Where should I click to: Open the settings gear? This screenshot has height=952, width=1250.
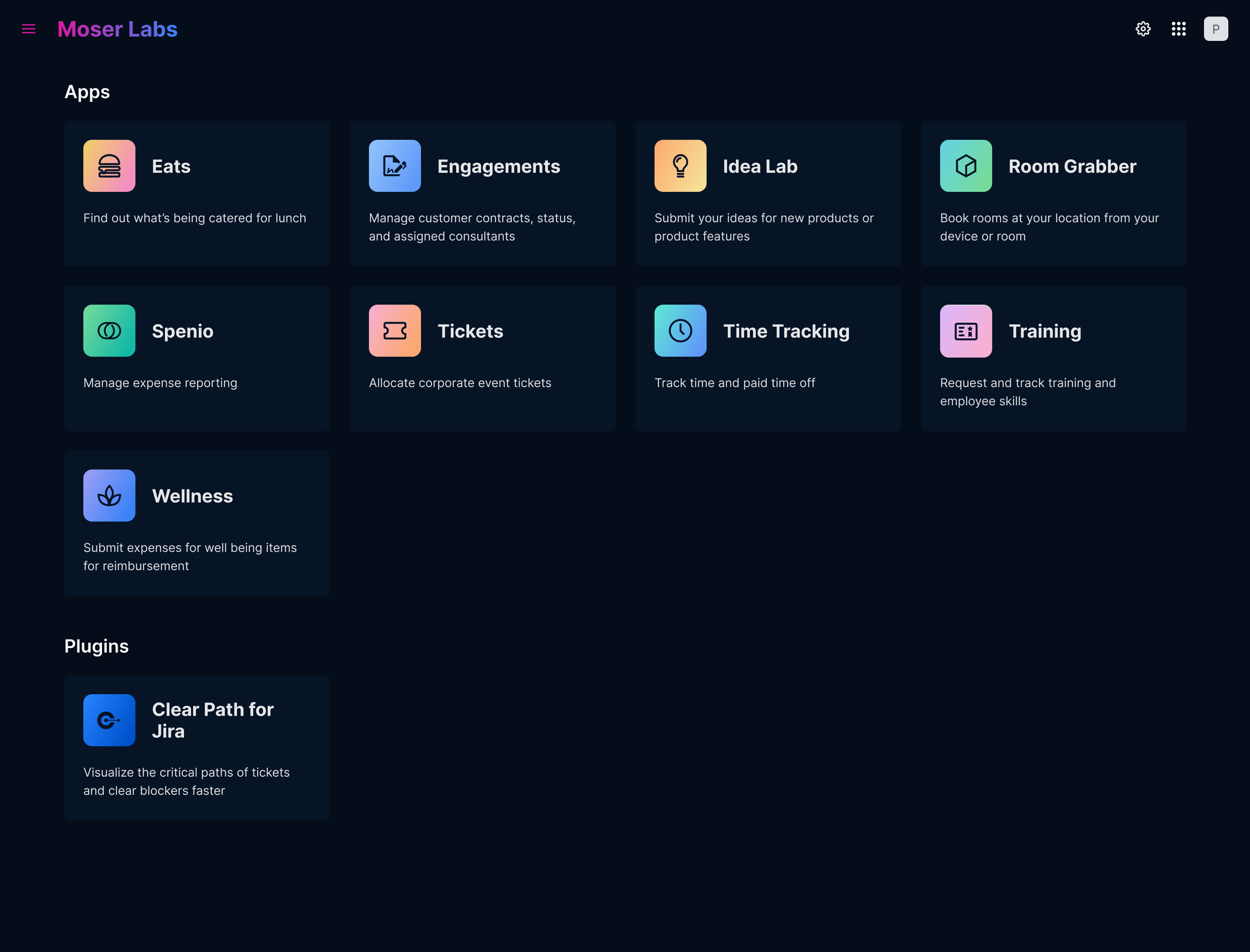click(x=1143, y=29)
